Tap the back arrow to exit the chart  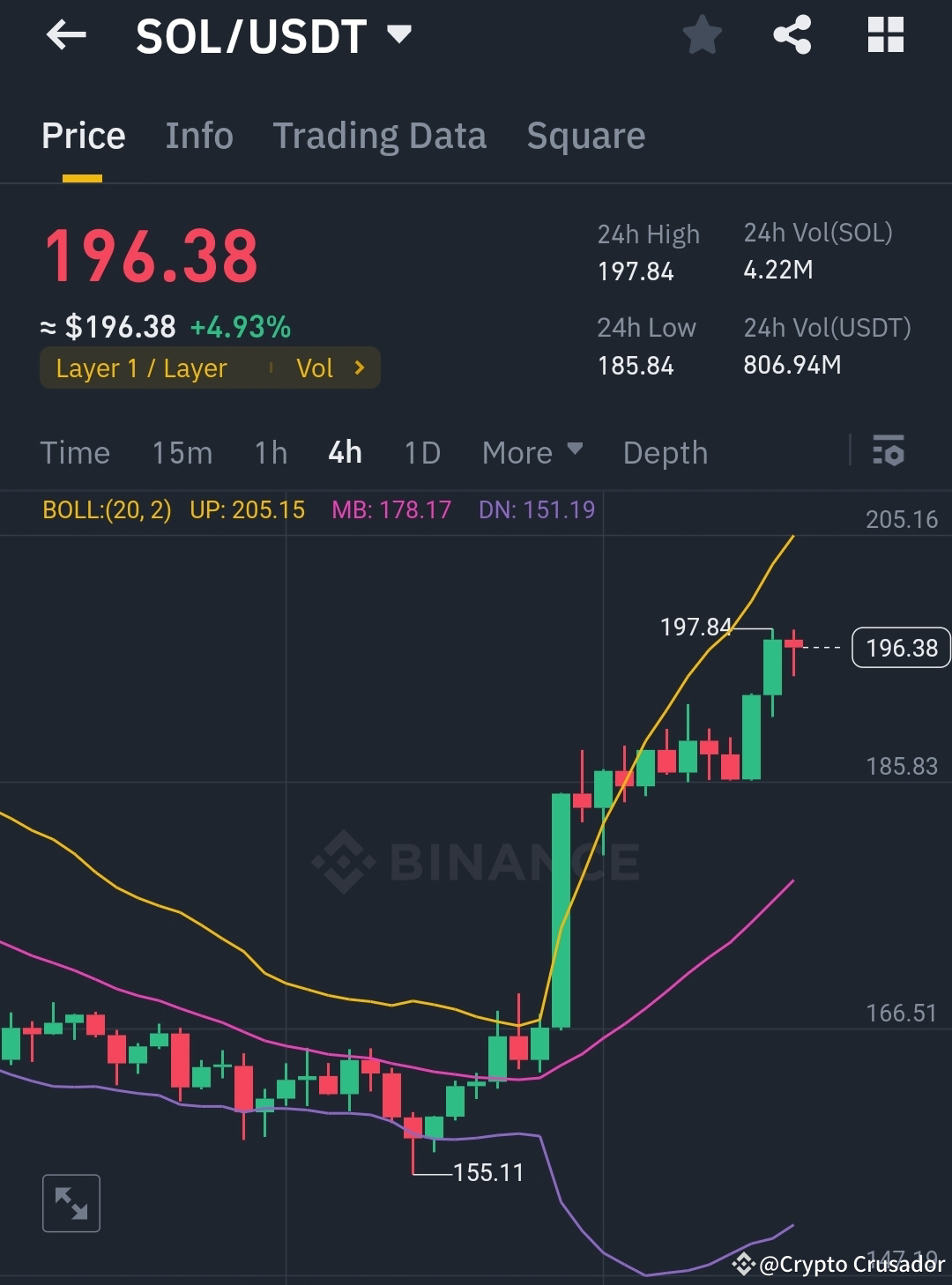tap(66, 35)
